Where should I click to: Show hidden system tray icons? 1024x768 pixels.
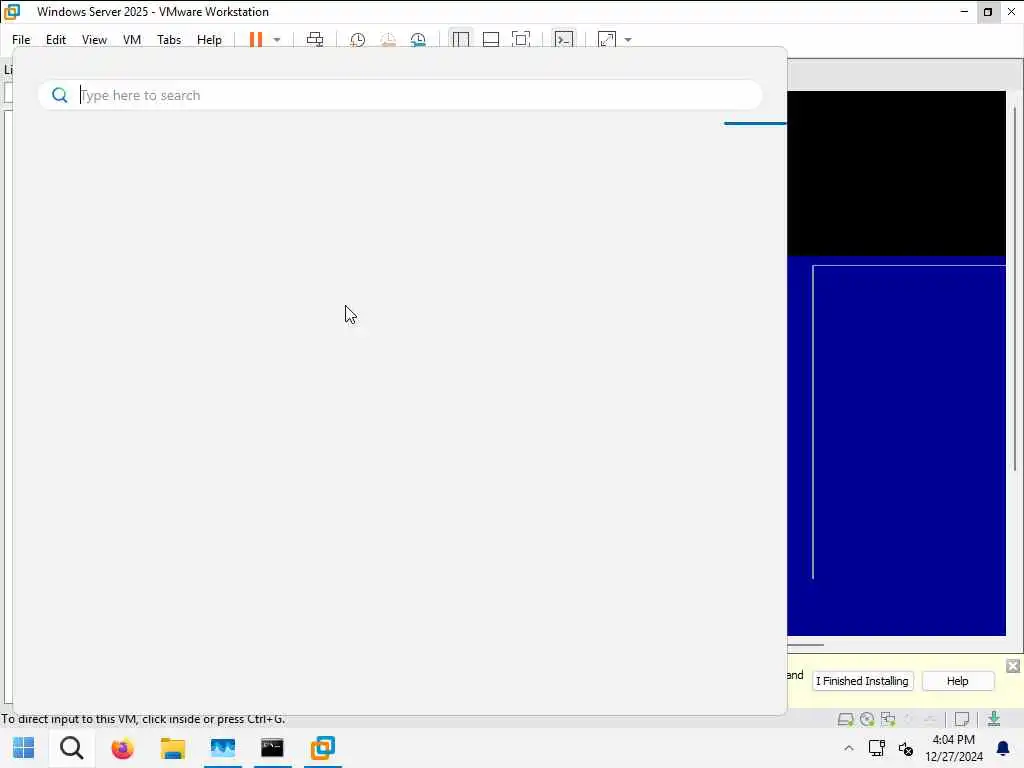click(x=848, y=748)
